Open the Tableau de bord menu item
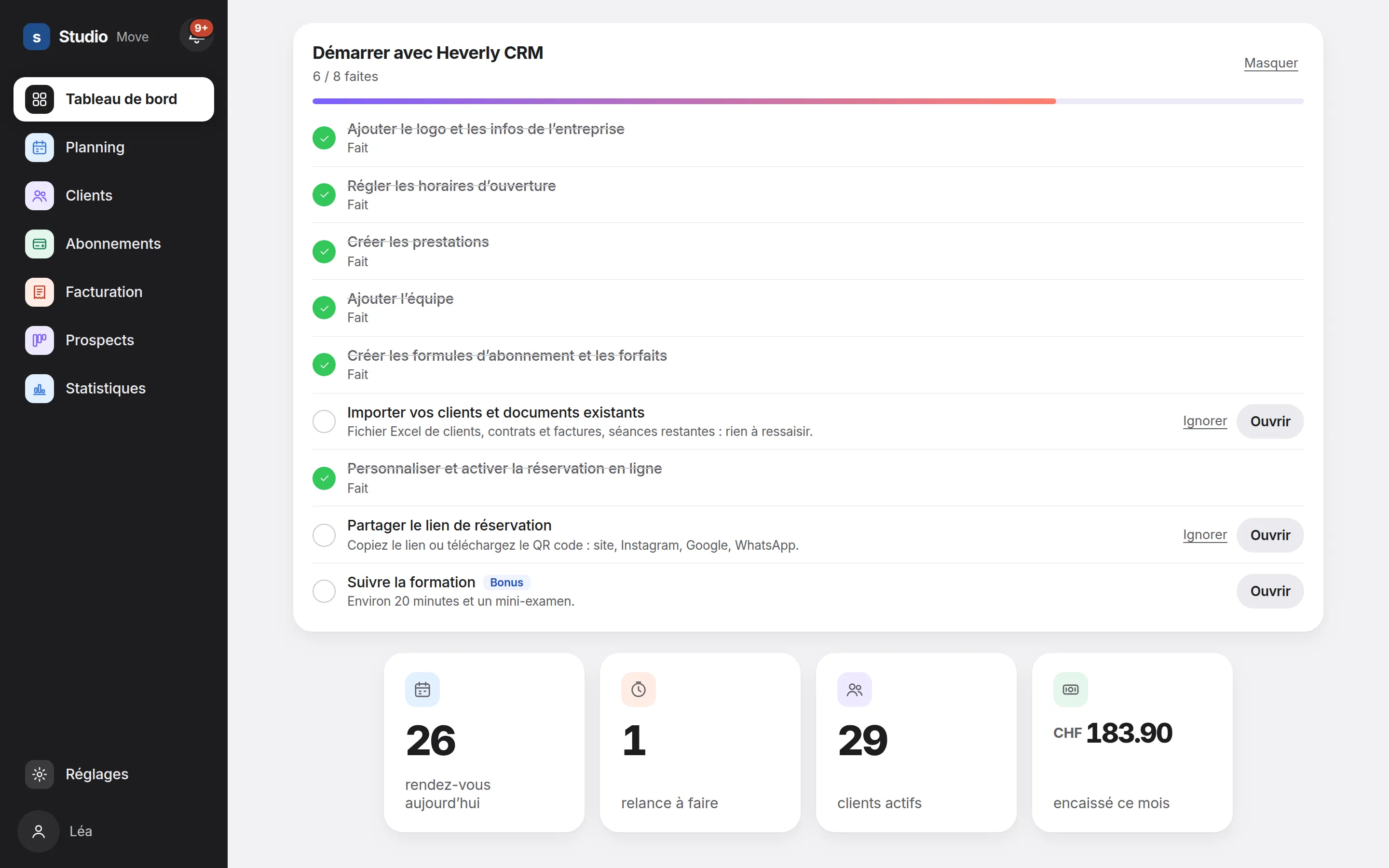This screenshot has width=1389, height=868. [x=114, y=99]
